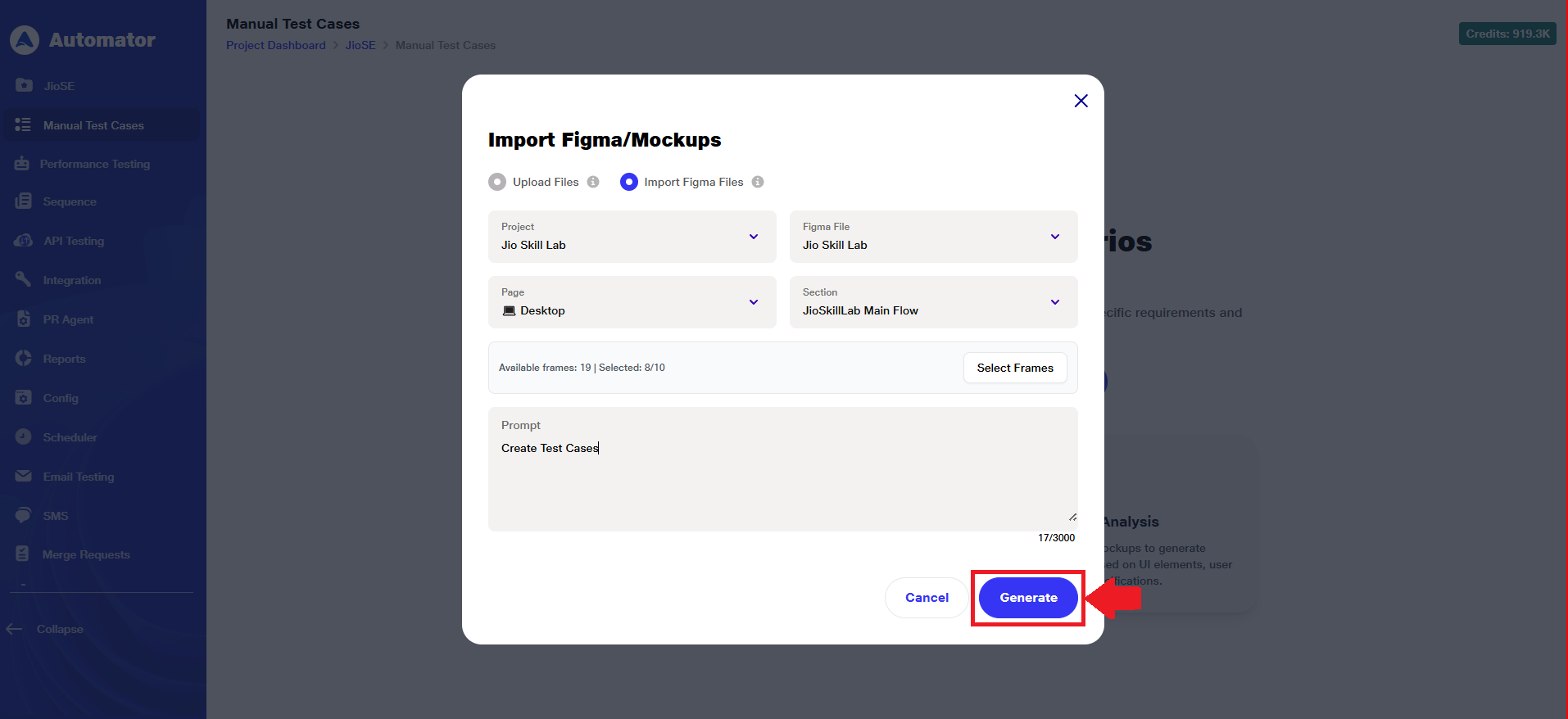Click the Generate button
The image size is (1568, 719).
pyautogui.click(x=1028, y=598)
